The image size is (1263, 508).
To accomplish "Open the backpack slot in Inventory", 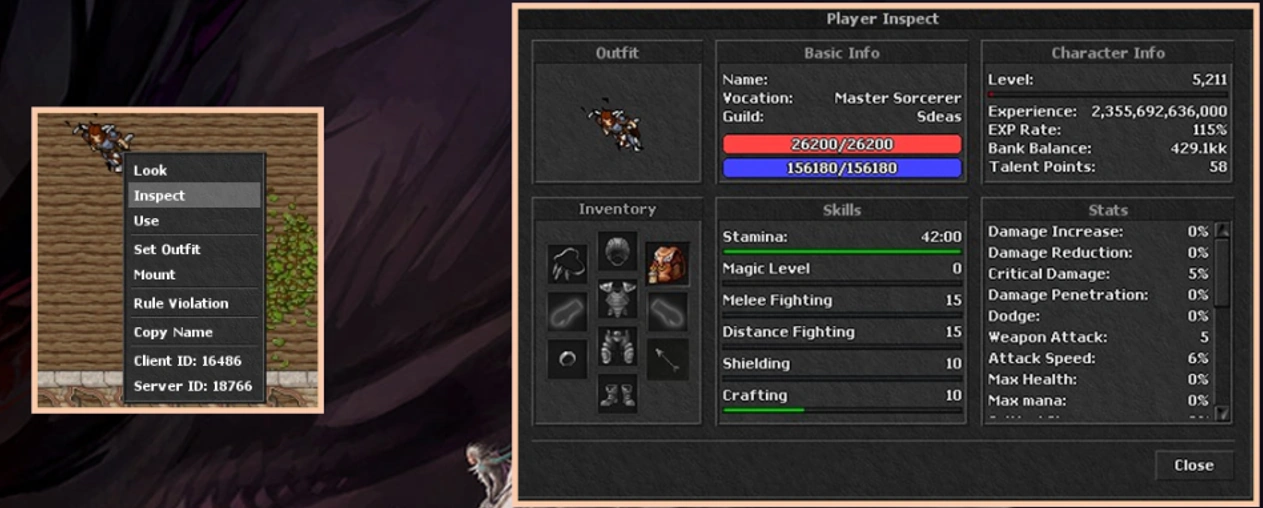I will [x=666, y=264].
